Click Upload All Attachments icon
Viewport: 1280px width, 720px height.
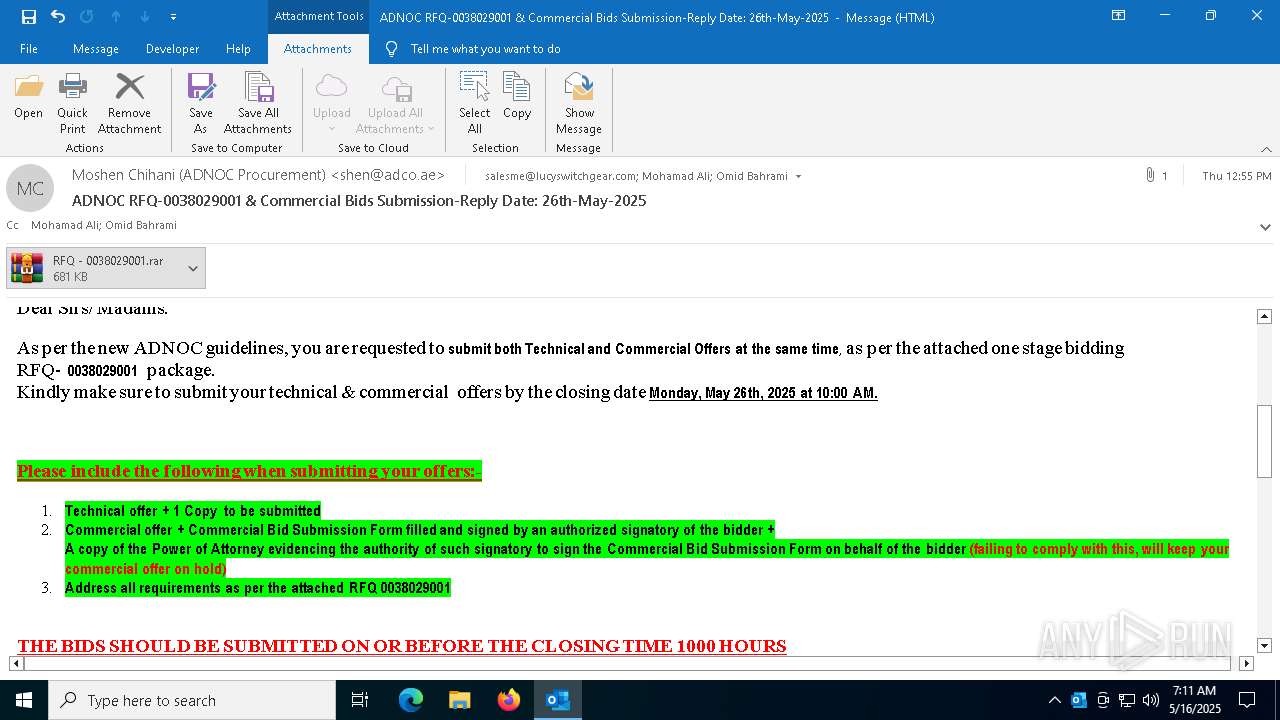[x=395, y=103]
